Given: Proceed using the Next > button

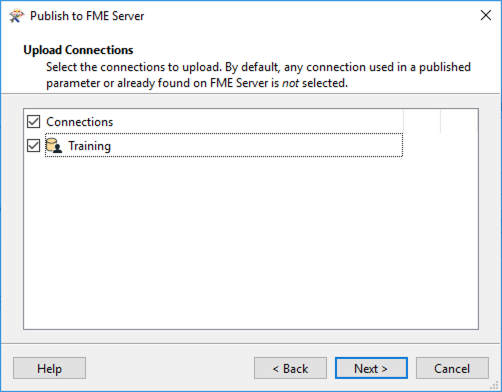Looking at the screenshot, I should 371,368.
